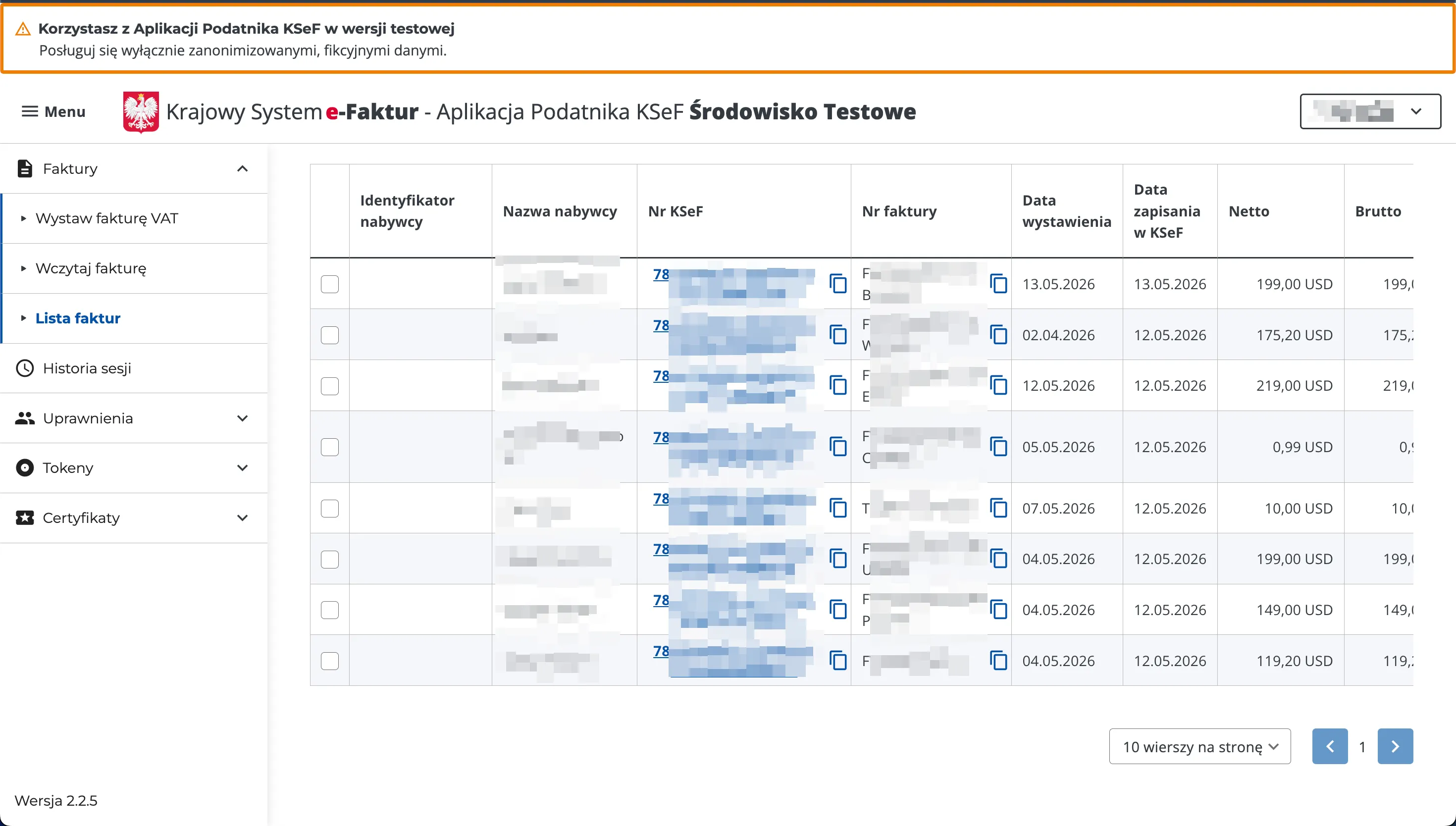
Task: Tick the checkbox for the 10,00 USD invoice
Action: point(329,508)
